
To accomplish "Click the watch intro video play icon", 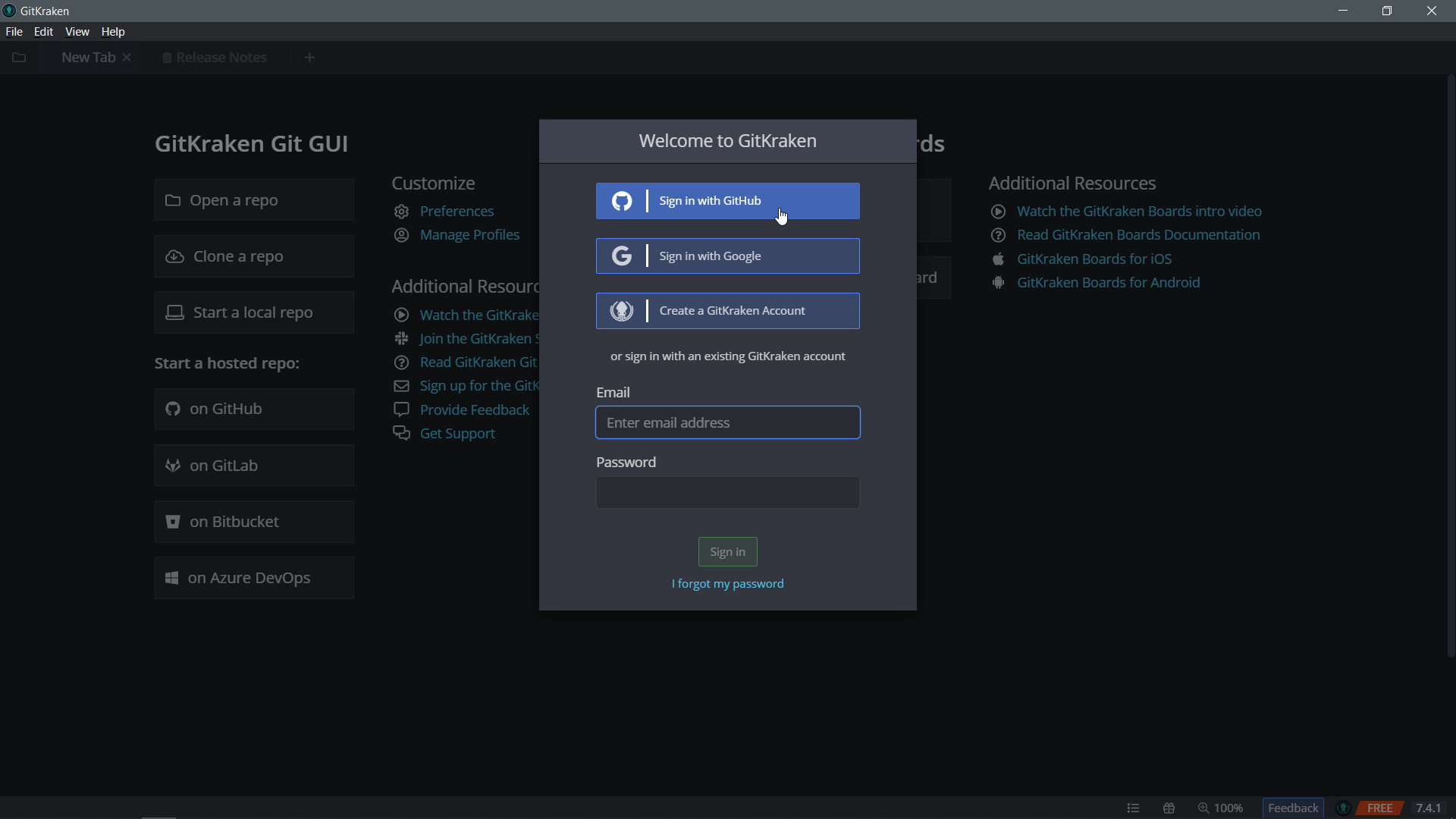I will pos(998,211).
